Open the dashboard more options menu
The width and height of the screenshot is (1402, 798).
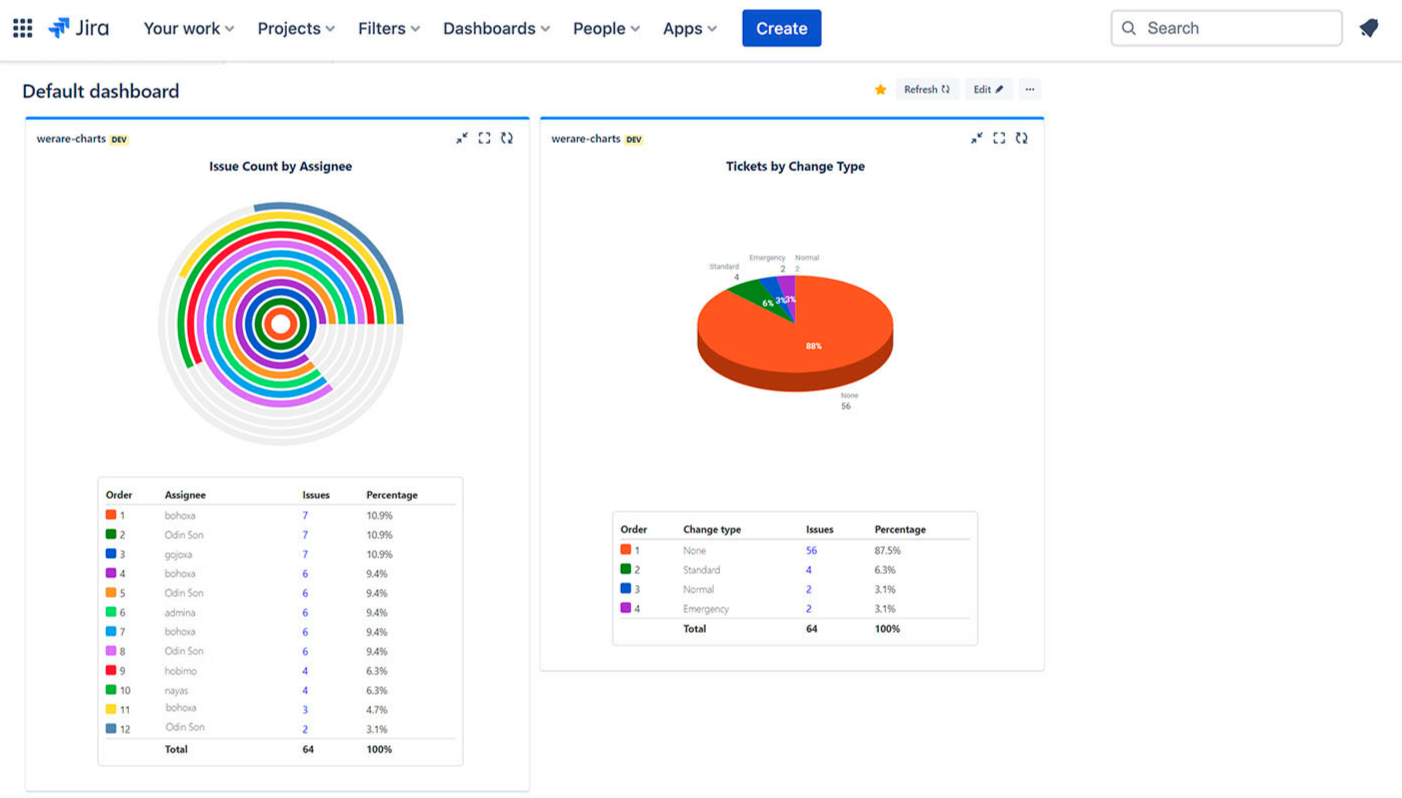(1029, 90)
